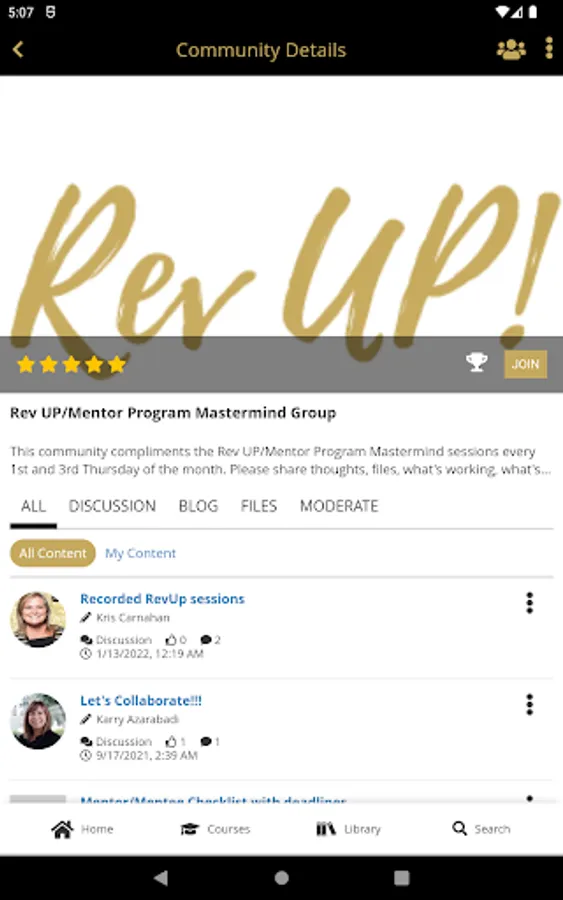Open the Moderate tab
563x900 pixels.
click(339, 506)
